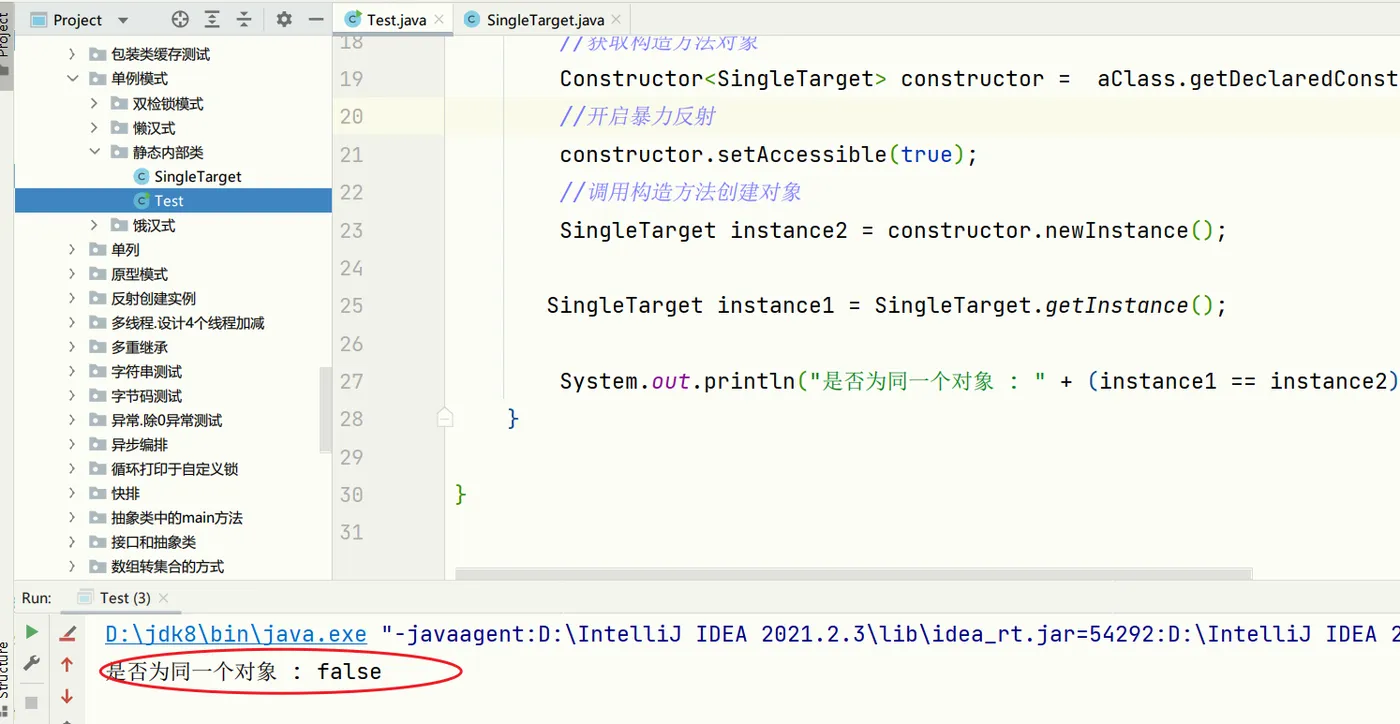Click red Up arrow in Run panel

[x=67, y=664]
